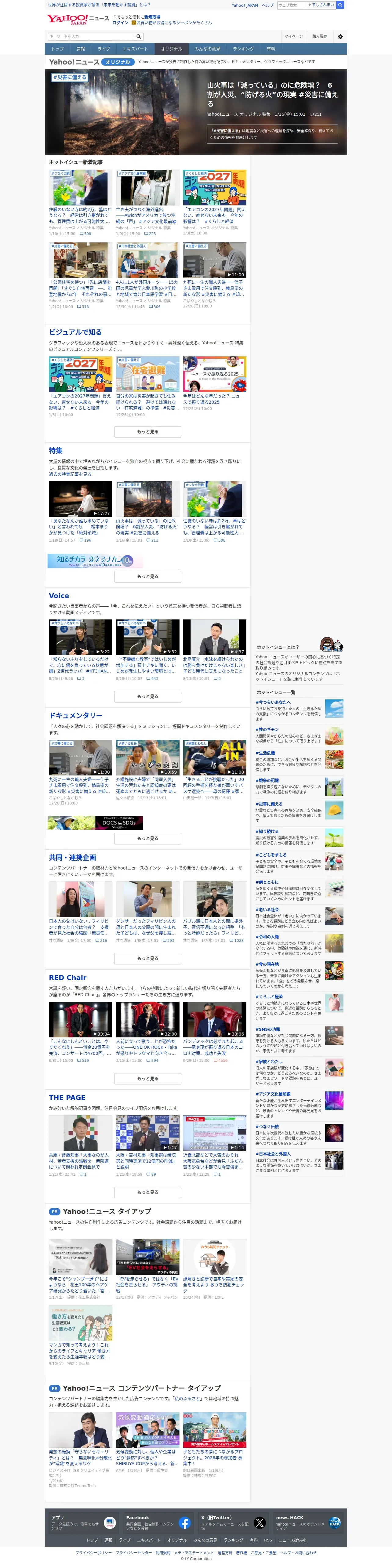Click もっと見る under THE PAGE
The width and height of the screenshot is (392, 1568).
[x=148, y=1192]
